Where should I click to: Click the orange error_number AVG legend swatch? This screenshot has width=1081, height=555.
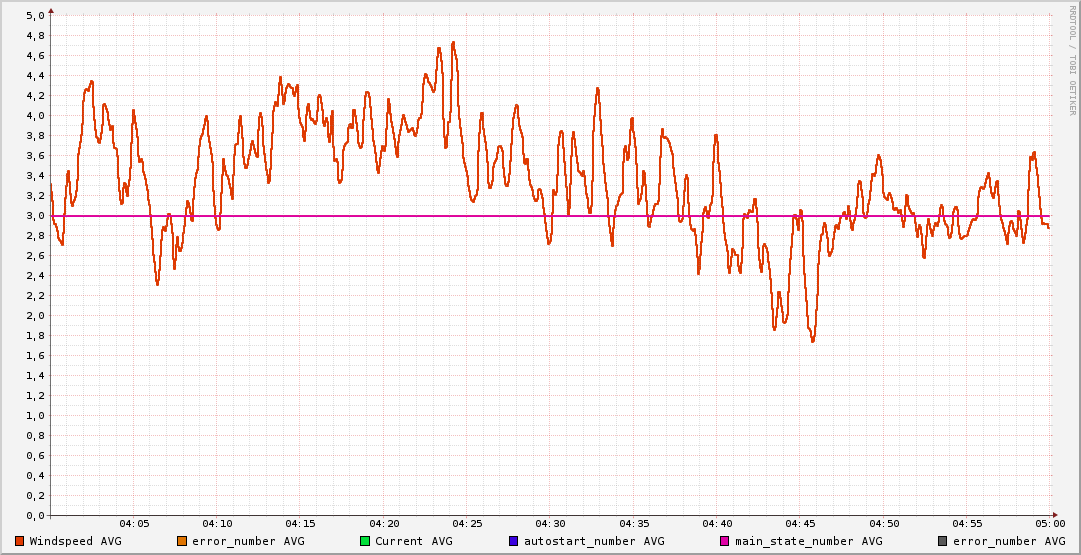[182, 541]
